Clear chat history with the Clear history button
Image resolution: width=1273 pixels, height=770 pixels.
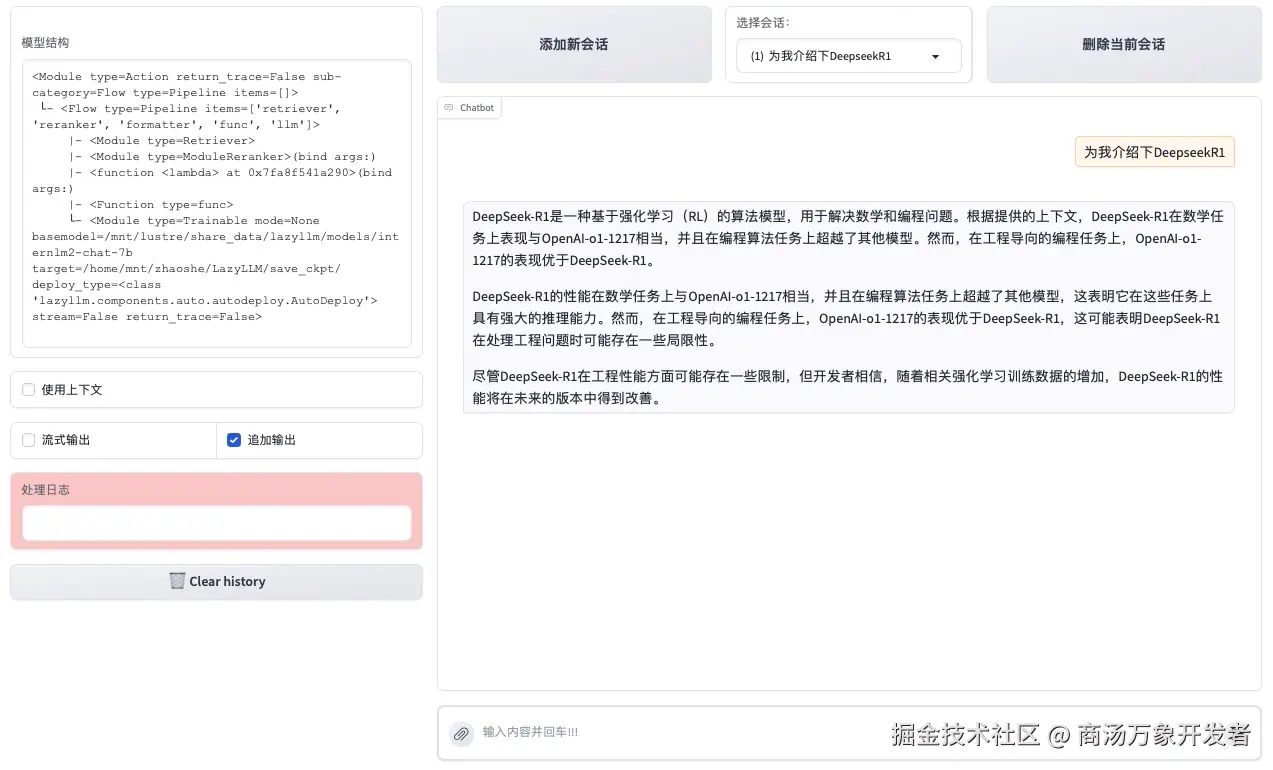pyautogui.click(x=216, y=581)
